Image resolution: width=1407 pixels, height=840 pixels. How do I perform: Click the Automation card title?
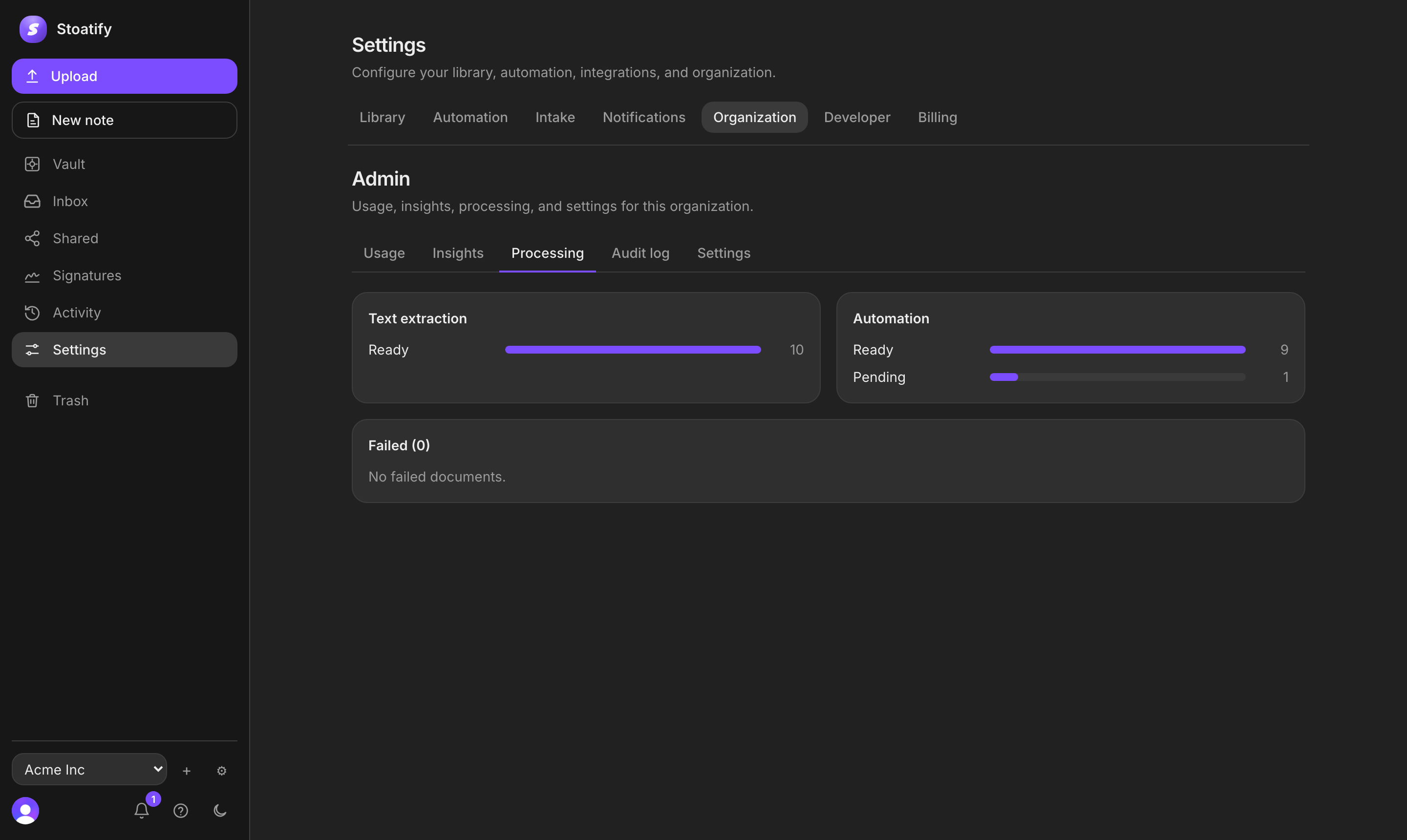[x=891, y=319]
